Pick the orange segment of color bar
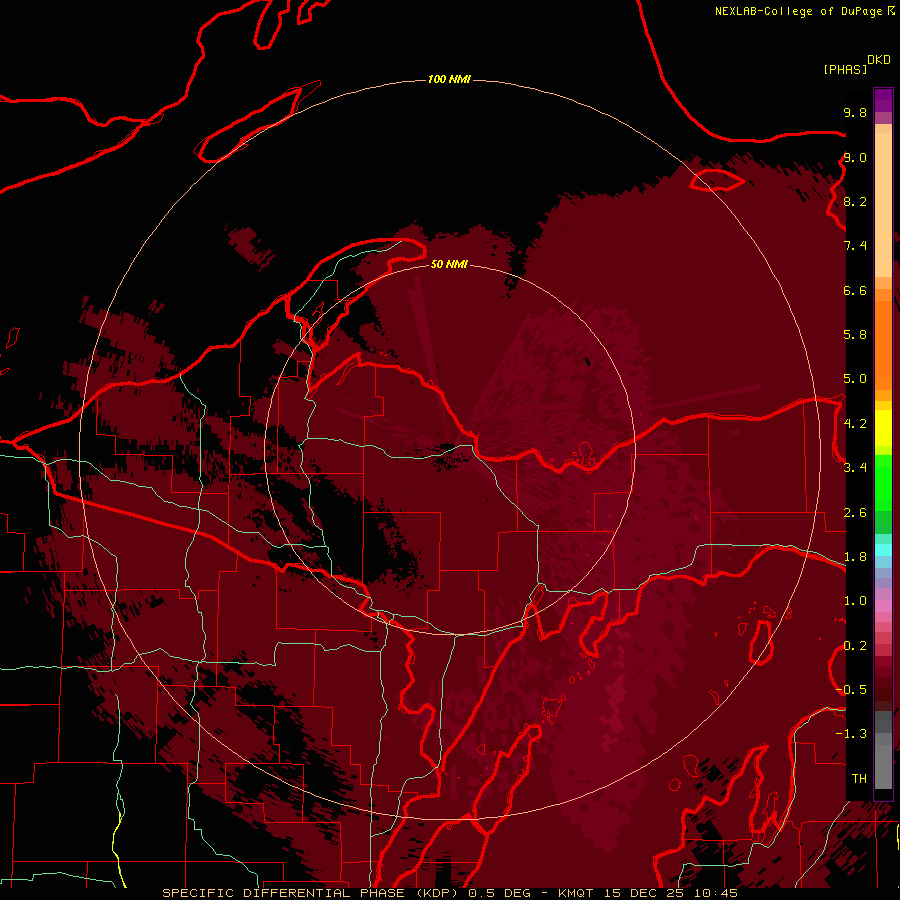This screenshot has height=900, width=900. pos(883,344)
